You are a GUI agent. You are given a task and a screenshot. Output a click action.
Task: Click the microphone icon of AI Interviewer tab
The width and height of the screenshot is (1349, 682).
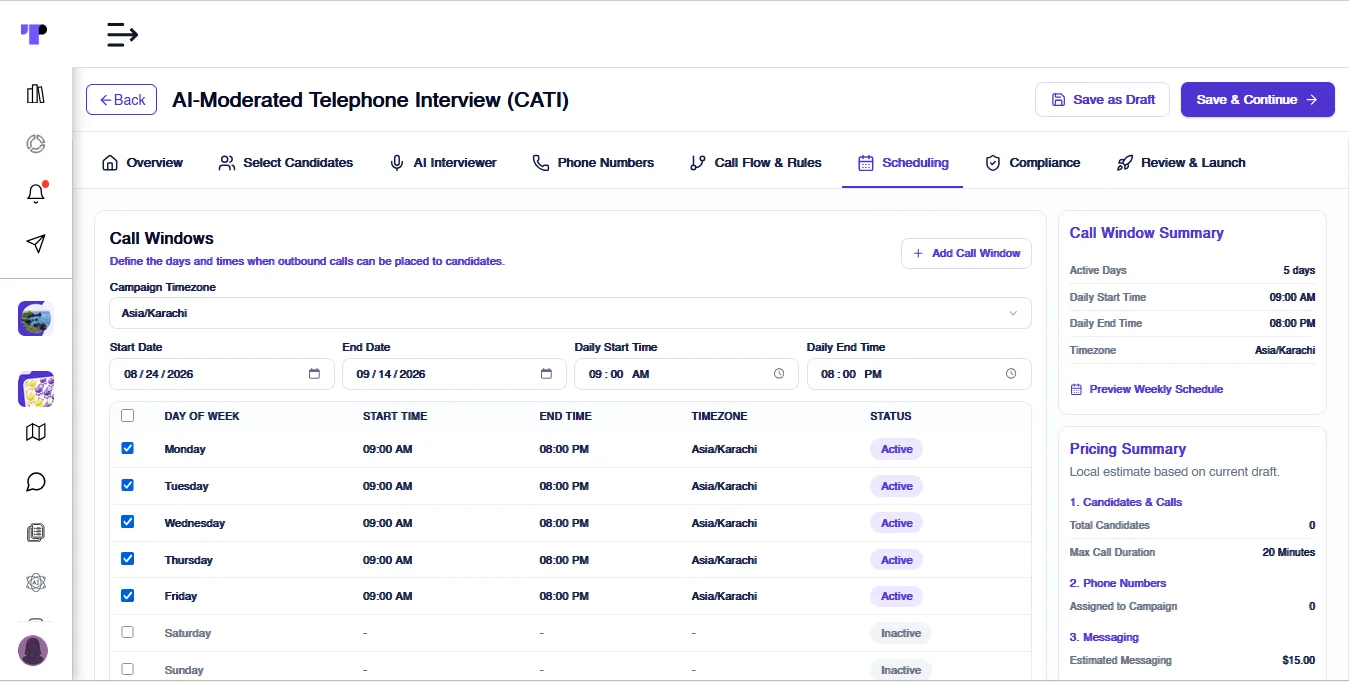tap(397, 162)
